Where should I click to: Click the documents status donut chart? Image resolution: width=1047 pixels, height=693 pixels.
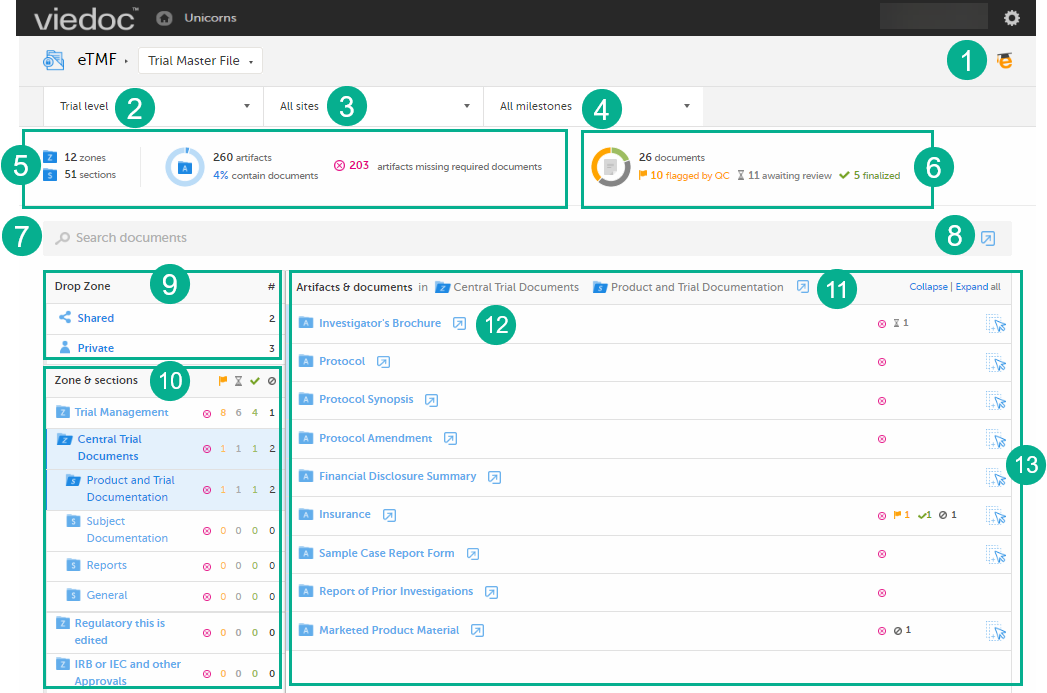point(610,166)
